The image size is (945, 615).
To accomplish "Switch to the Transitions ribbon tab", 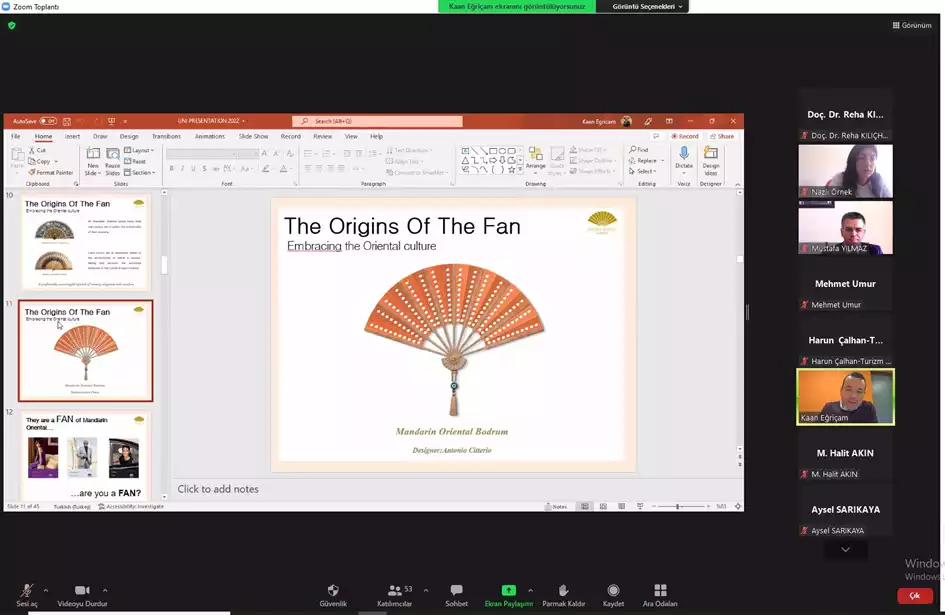I will tap(167, 136).
